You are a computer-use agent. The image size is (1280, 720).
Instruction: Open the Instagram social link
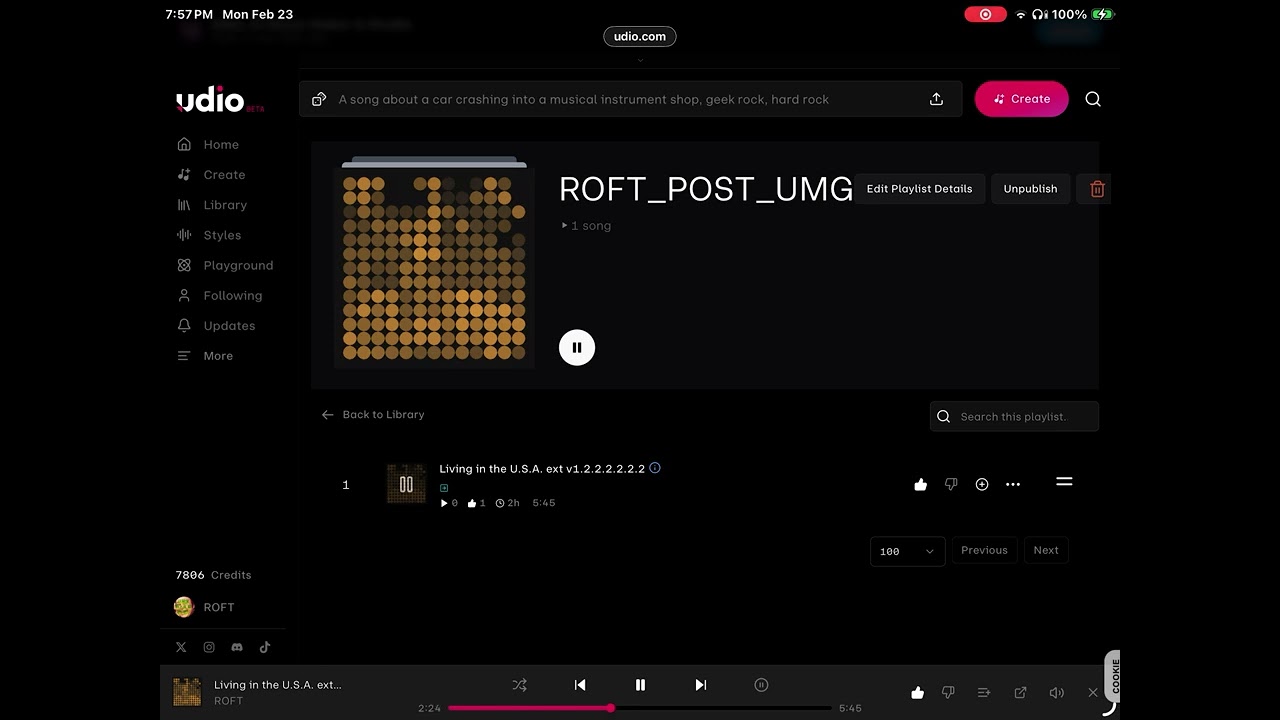[x=209, y=647]
